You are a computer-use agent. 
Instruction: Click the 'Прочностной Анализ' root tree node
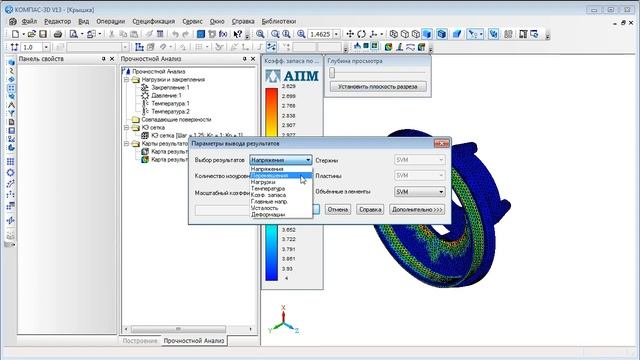pos(159,71)
